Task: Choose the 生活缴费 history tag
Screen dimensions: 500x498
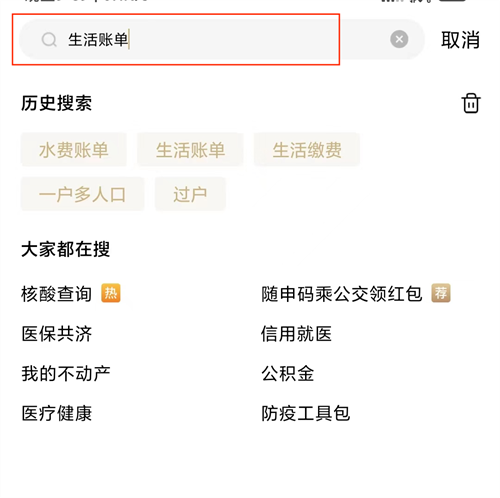Action: (x=307, y=150)
